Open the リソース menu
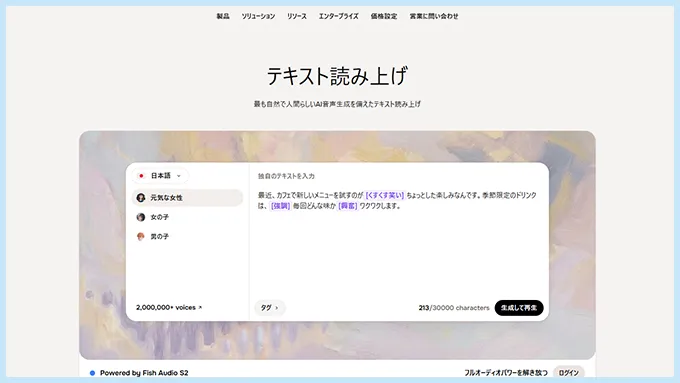Viewport: 680px width, 383px height. (297, 16)
